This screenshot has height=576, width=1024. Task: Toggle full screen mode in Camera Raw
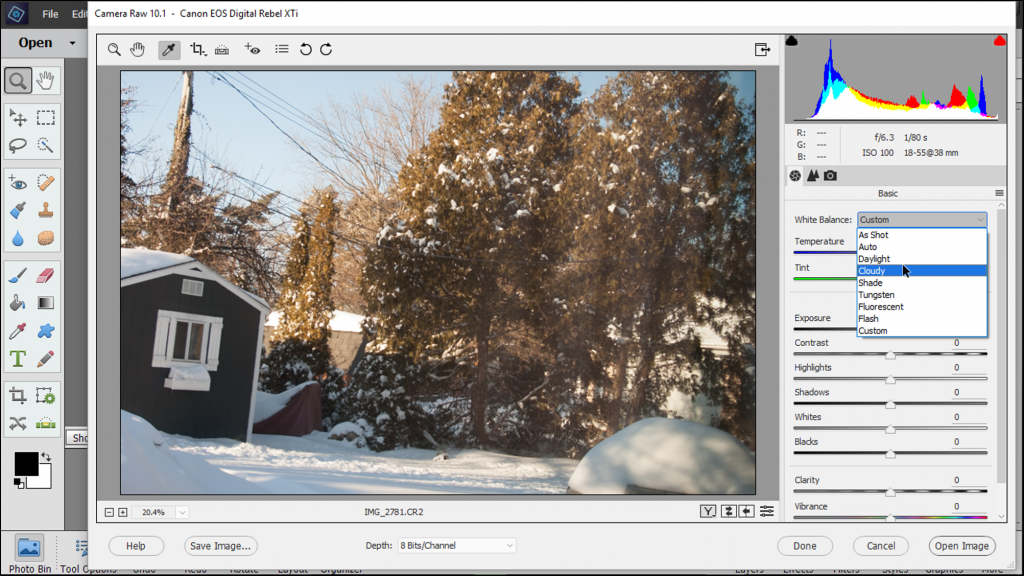(762, 50)
